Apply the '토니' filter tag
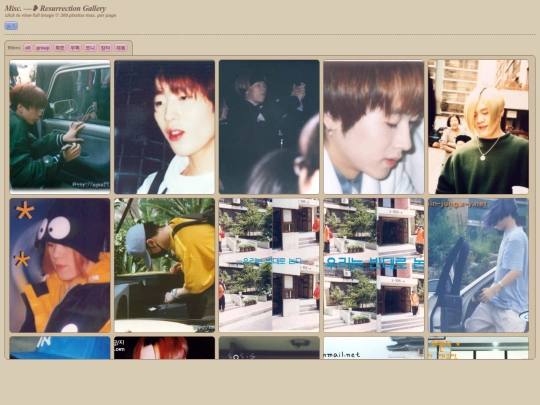 click(x=90, y=48)
